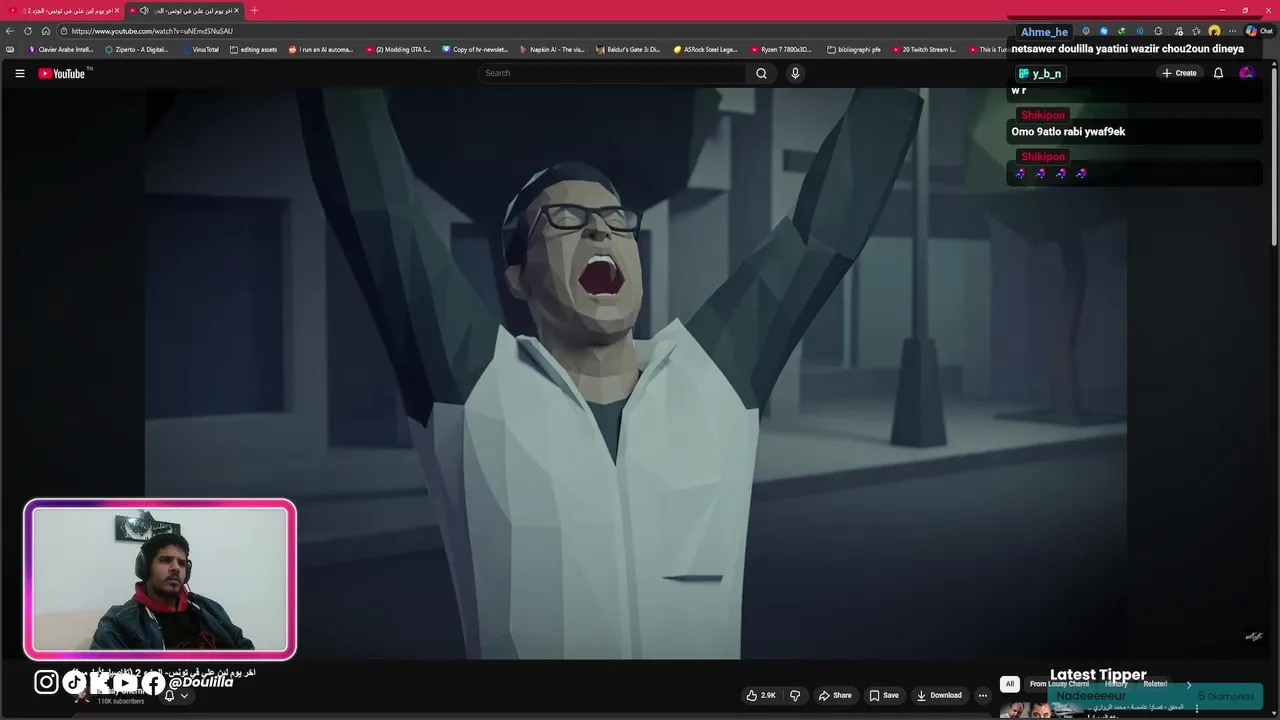Open the Copy of hr-newslet... bookmark
This screenshot has width=1280, height=720.
click(475, 49)
